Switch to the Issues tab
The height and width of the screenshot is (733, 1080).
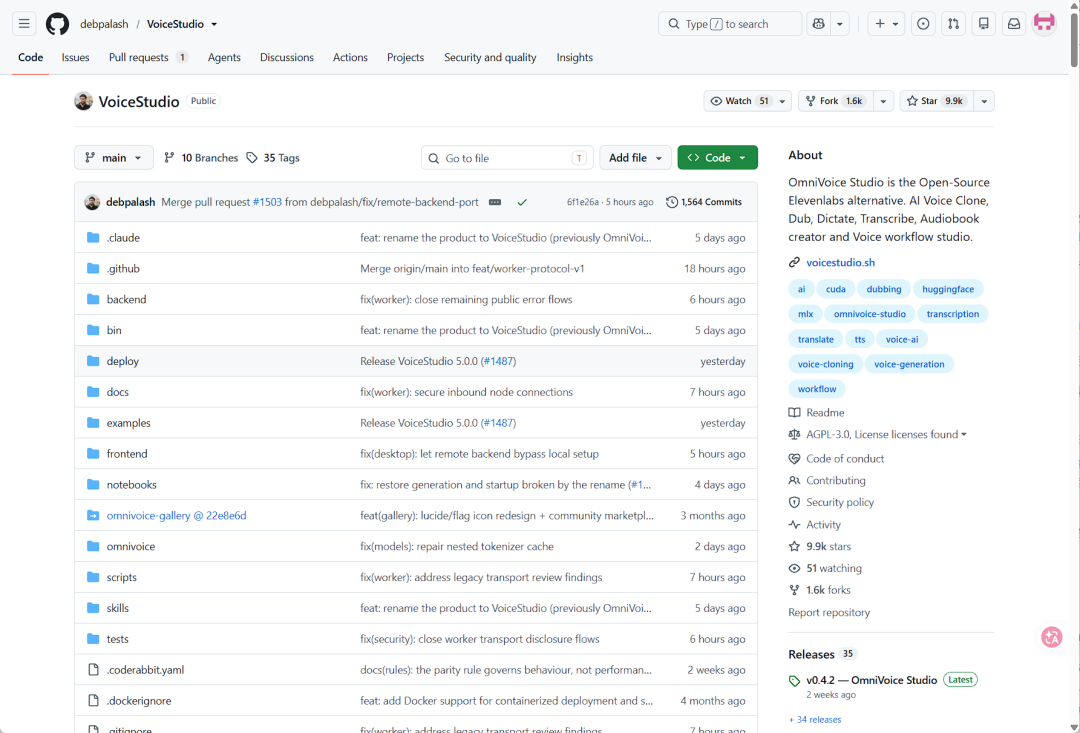[x=75, y=57]
